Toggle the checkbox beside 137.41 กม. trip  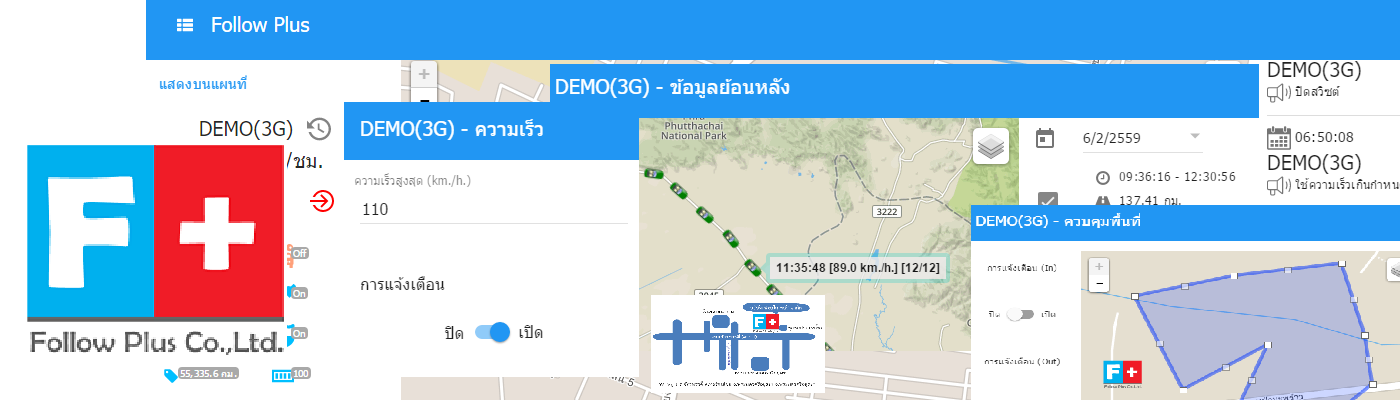1046,201
